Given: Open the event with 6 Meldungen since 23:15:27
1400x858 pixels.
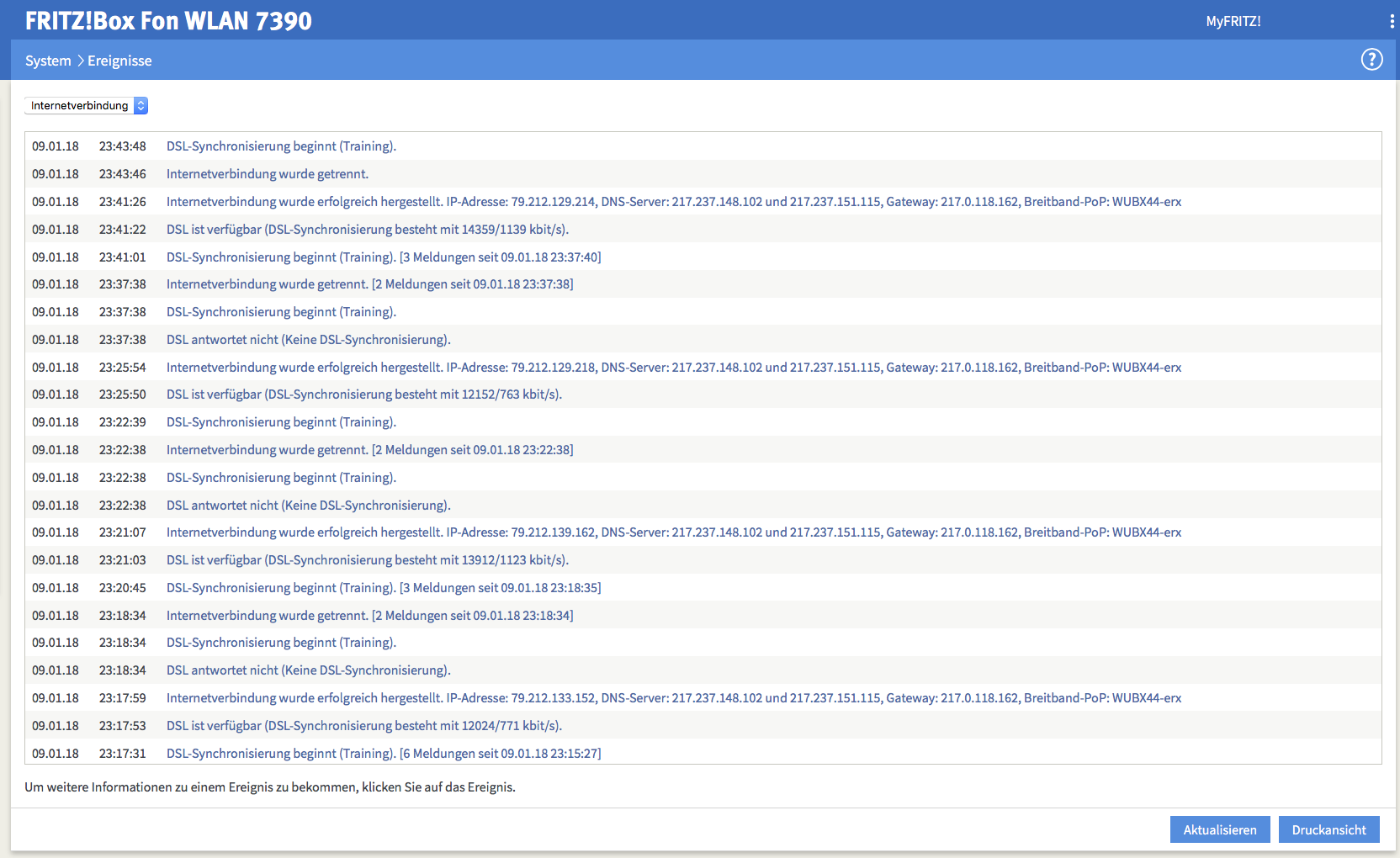Looking at the screenshot, I should [x=383, y=754].
